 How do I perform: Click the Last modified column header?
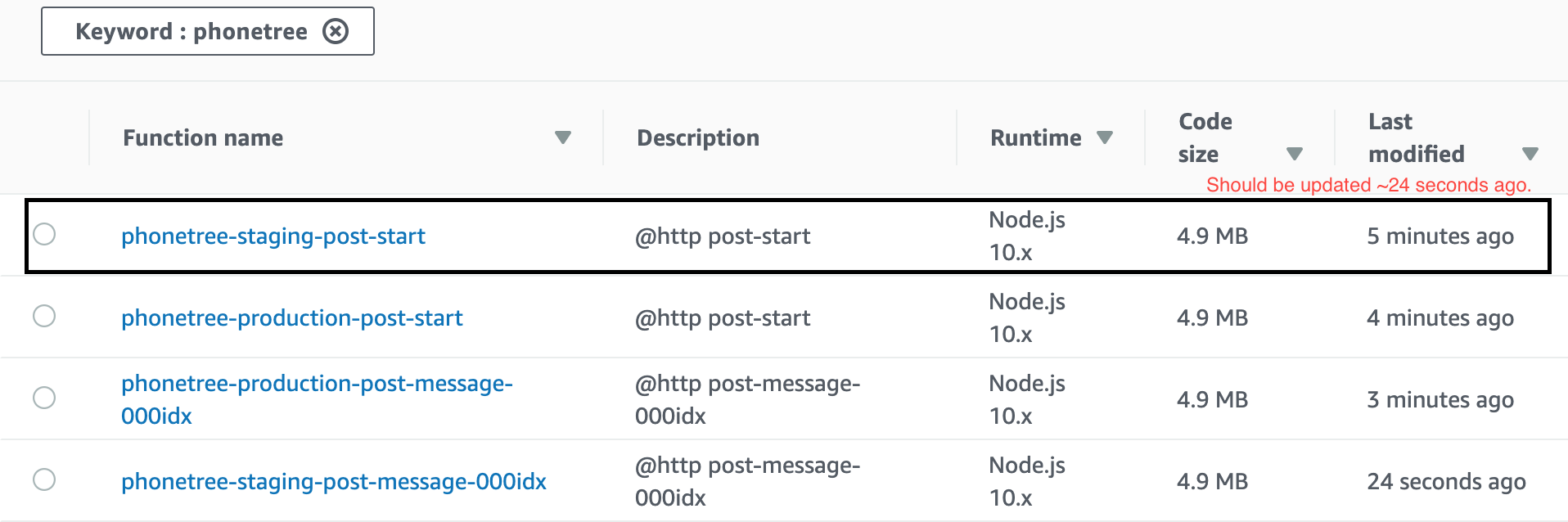1417,137
